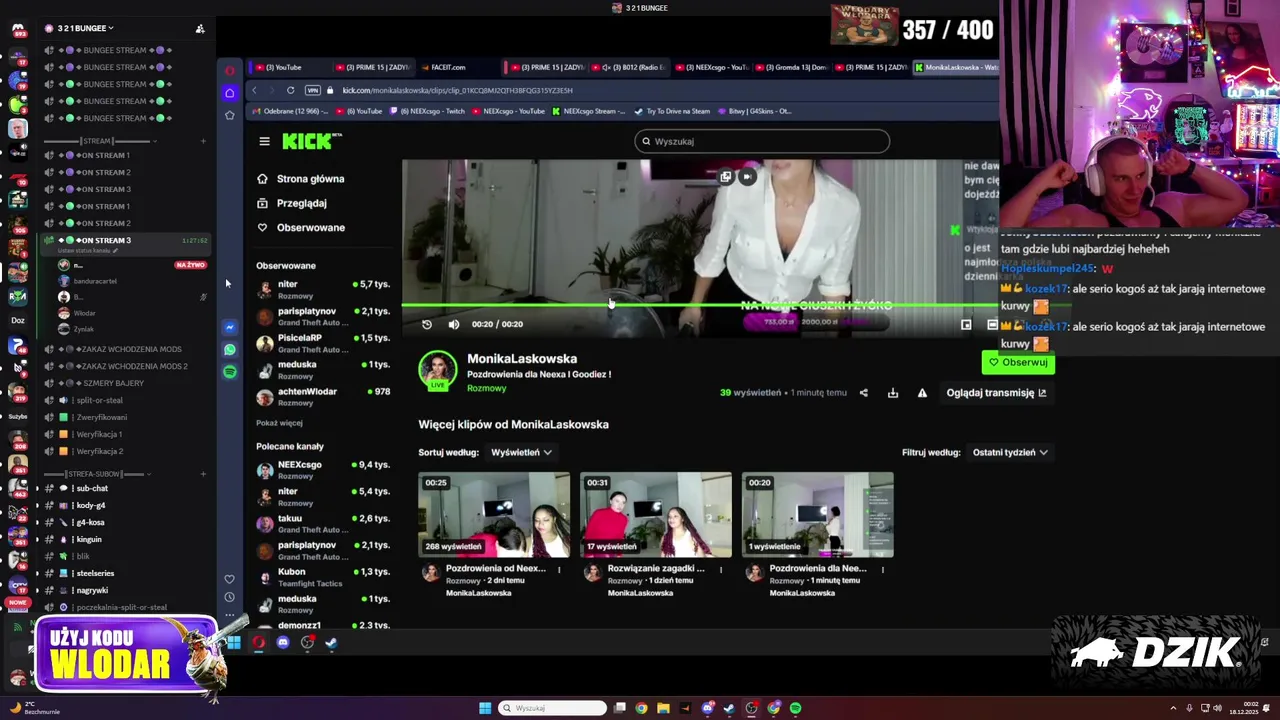Reload the page in browser
Viewport: 1280px width, 720px height.
click(290, 90)
